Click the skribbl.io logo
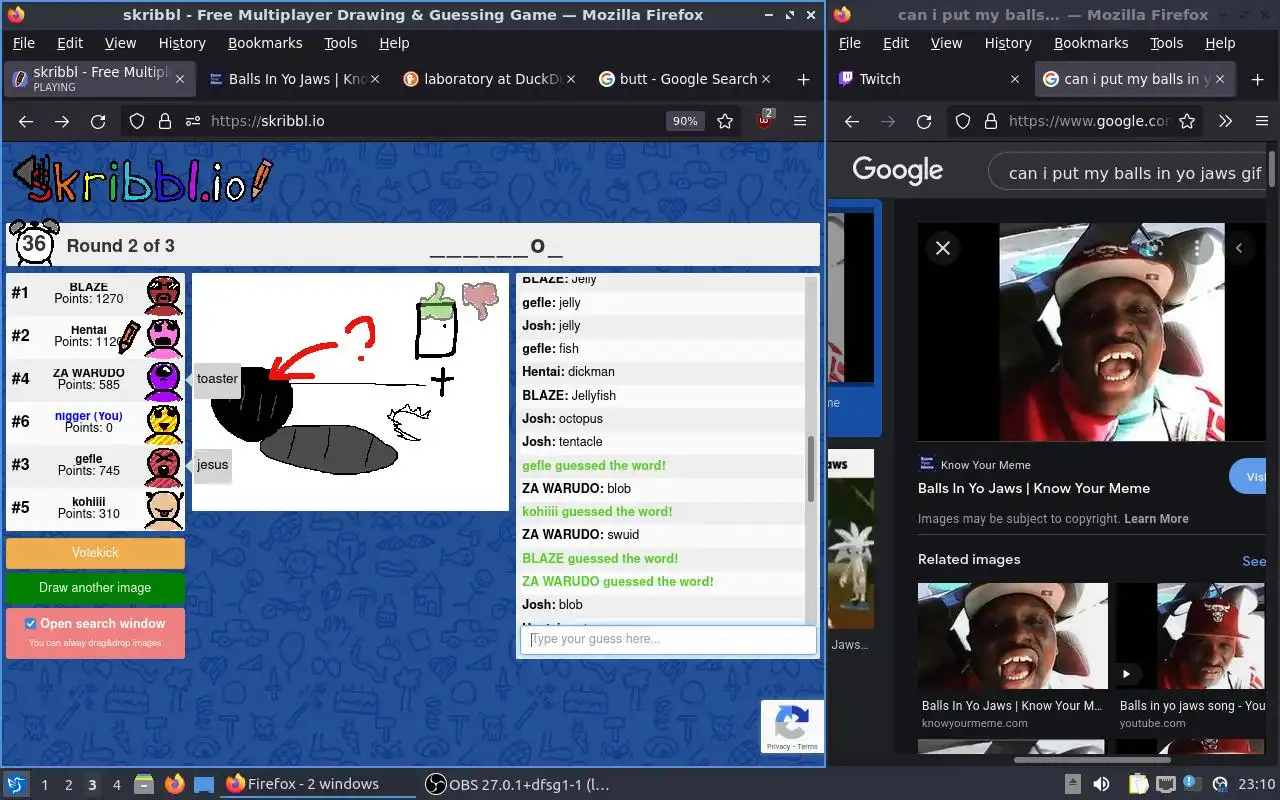Viewport: 1280px width, 800px height. (x=142, y=181)
